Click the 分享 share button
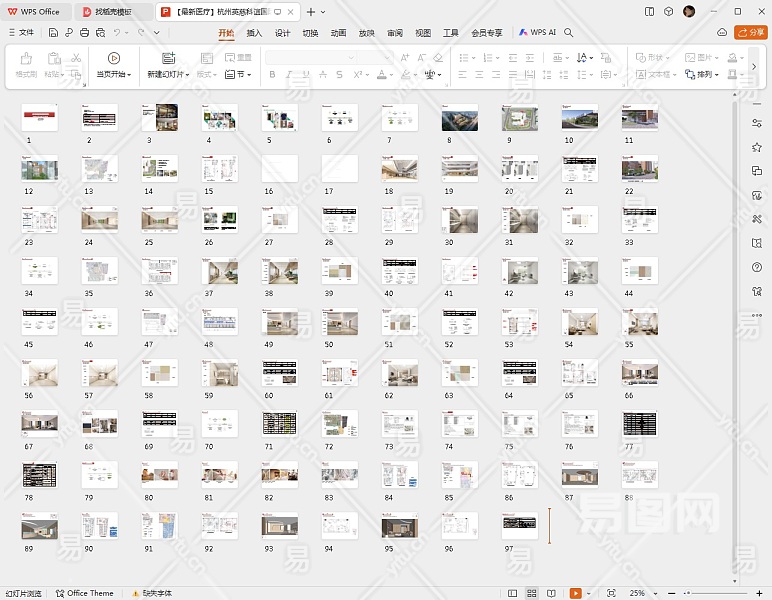772x600 pixels. point(750,32)
